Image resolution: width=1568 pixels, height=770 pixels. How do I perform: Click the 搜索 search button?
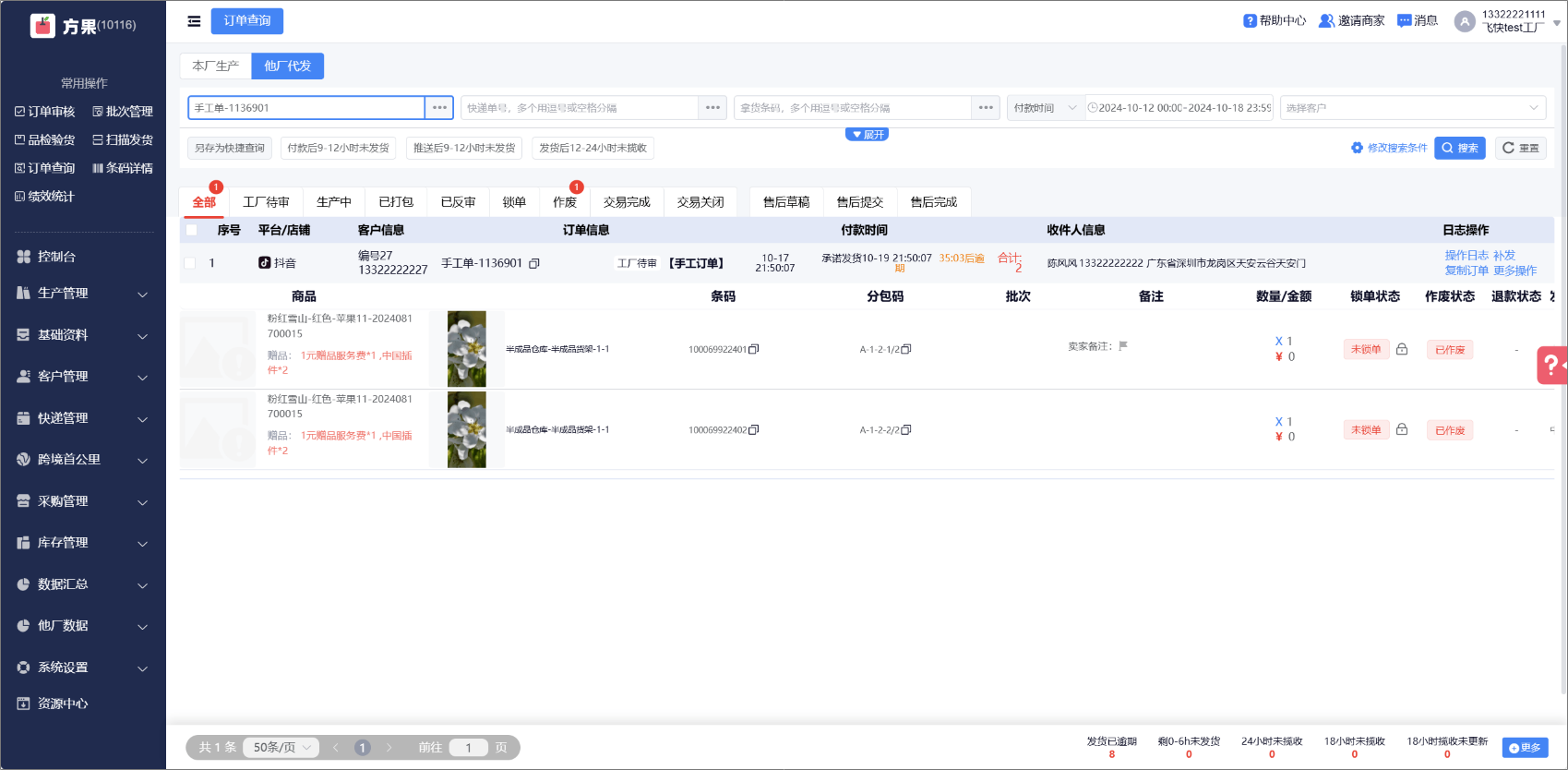point(1459,148)
